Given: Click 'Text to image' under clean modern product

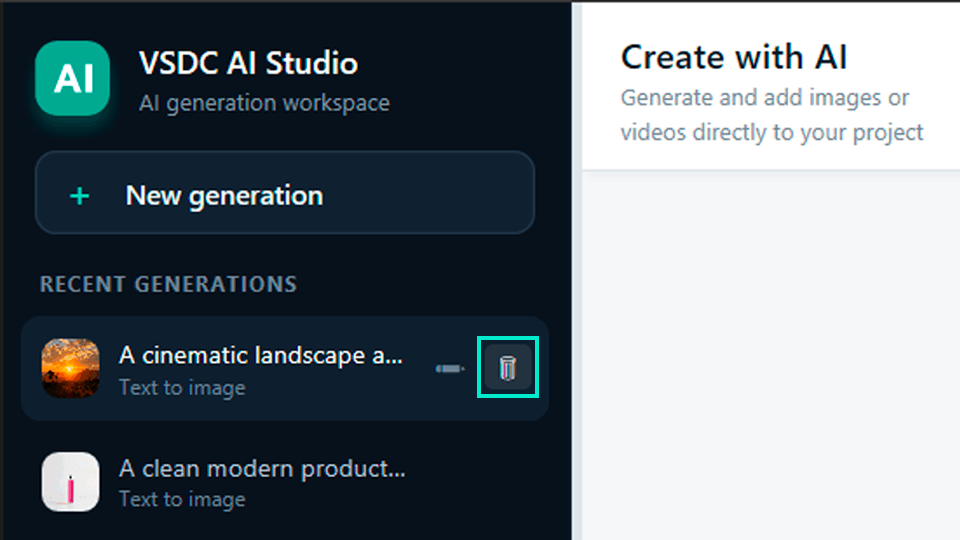Looking at the screenshot, I should (182, 500).
